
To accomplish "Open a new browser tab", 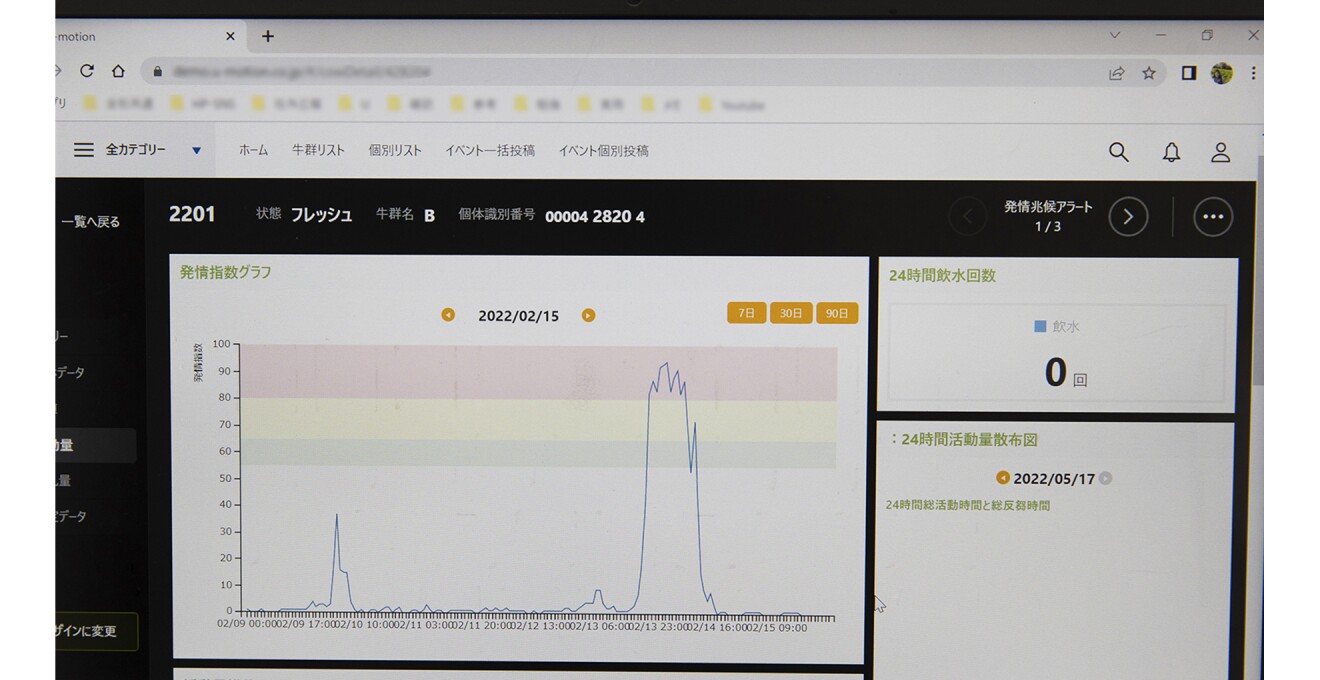I will click(267, 36).
